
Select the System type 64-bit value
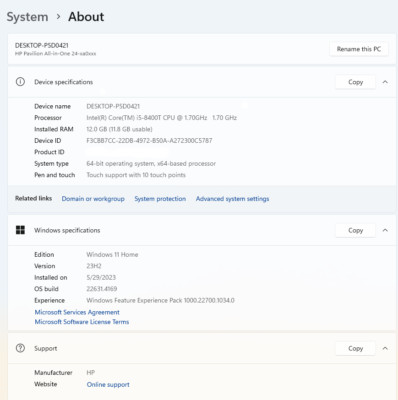(x=151, y=164)
